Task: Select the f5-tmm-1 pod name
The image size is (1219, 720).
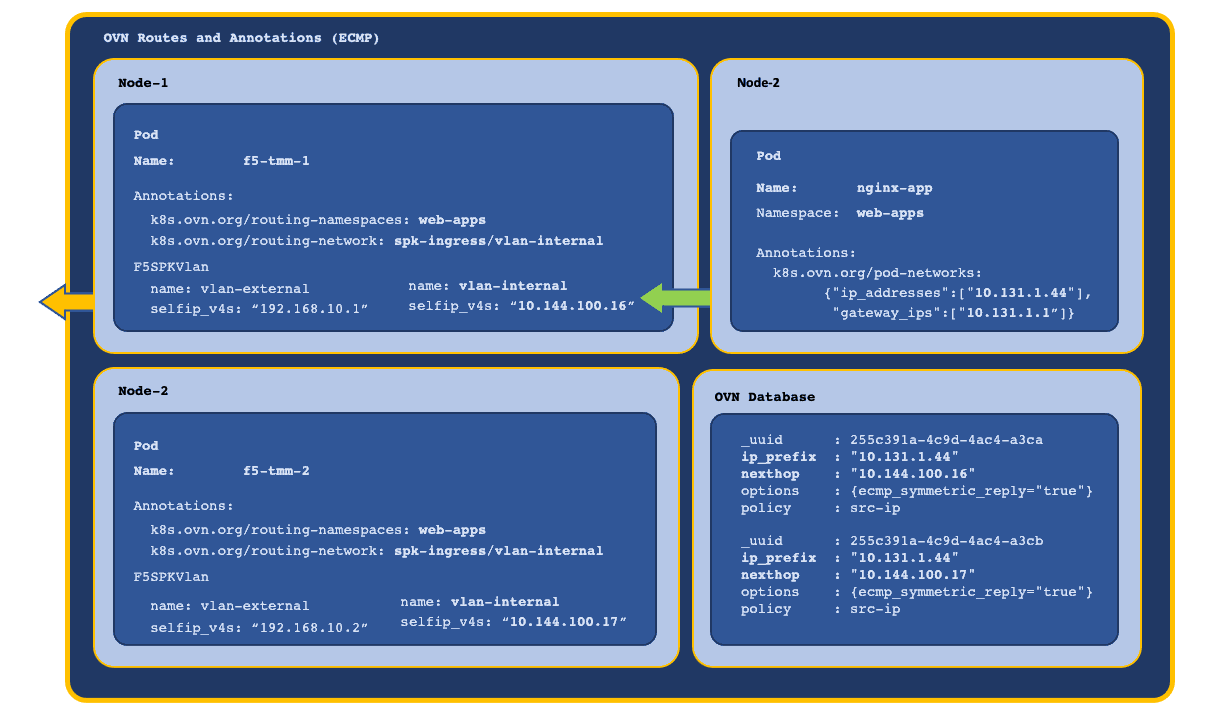Action: click(277, 160)
